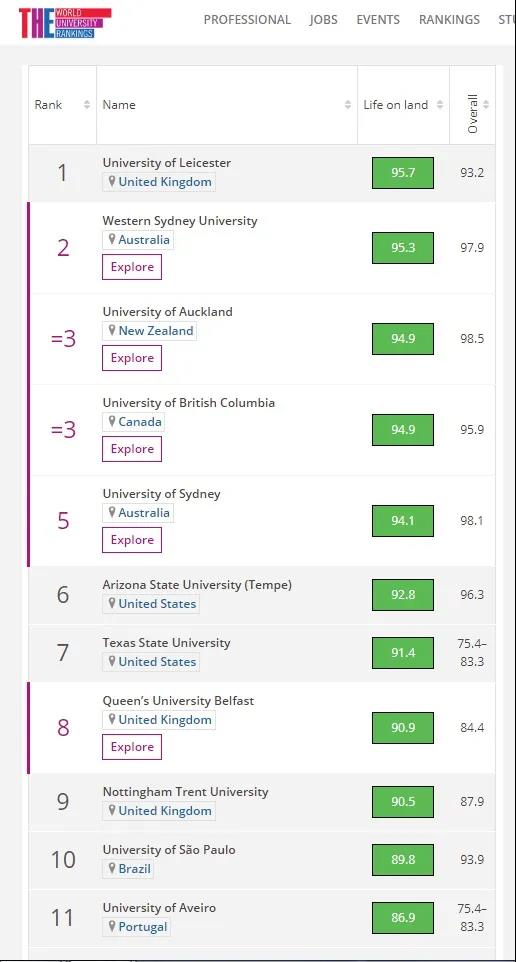Open the University of Leicester link

click(x=167, y=163)
